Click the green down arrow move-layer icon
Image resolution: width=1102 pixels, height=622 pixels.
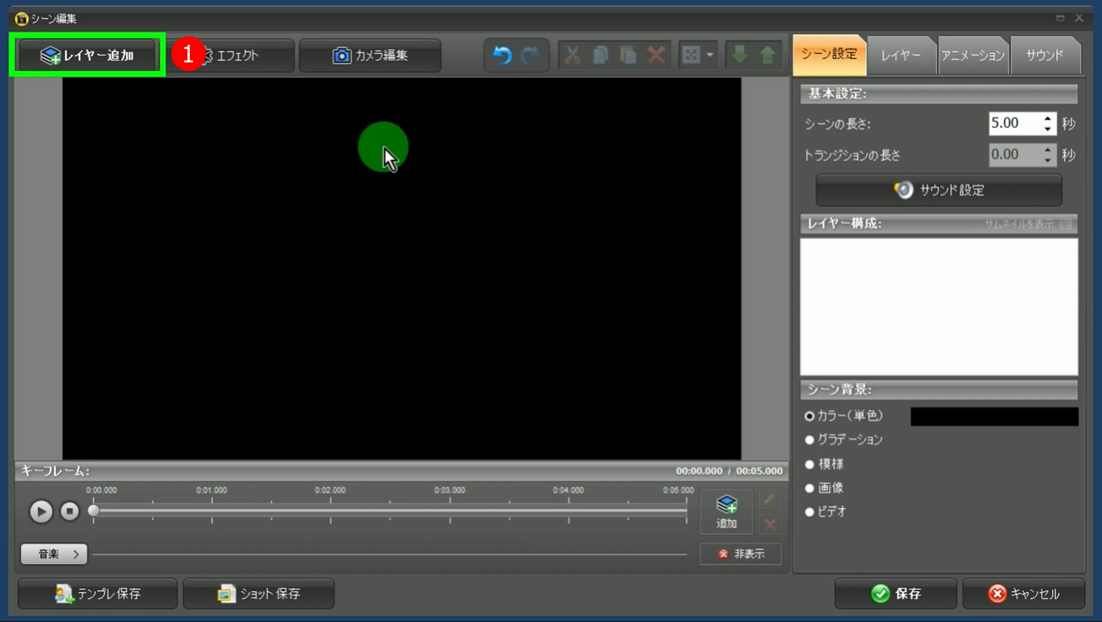coord(740,55)
